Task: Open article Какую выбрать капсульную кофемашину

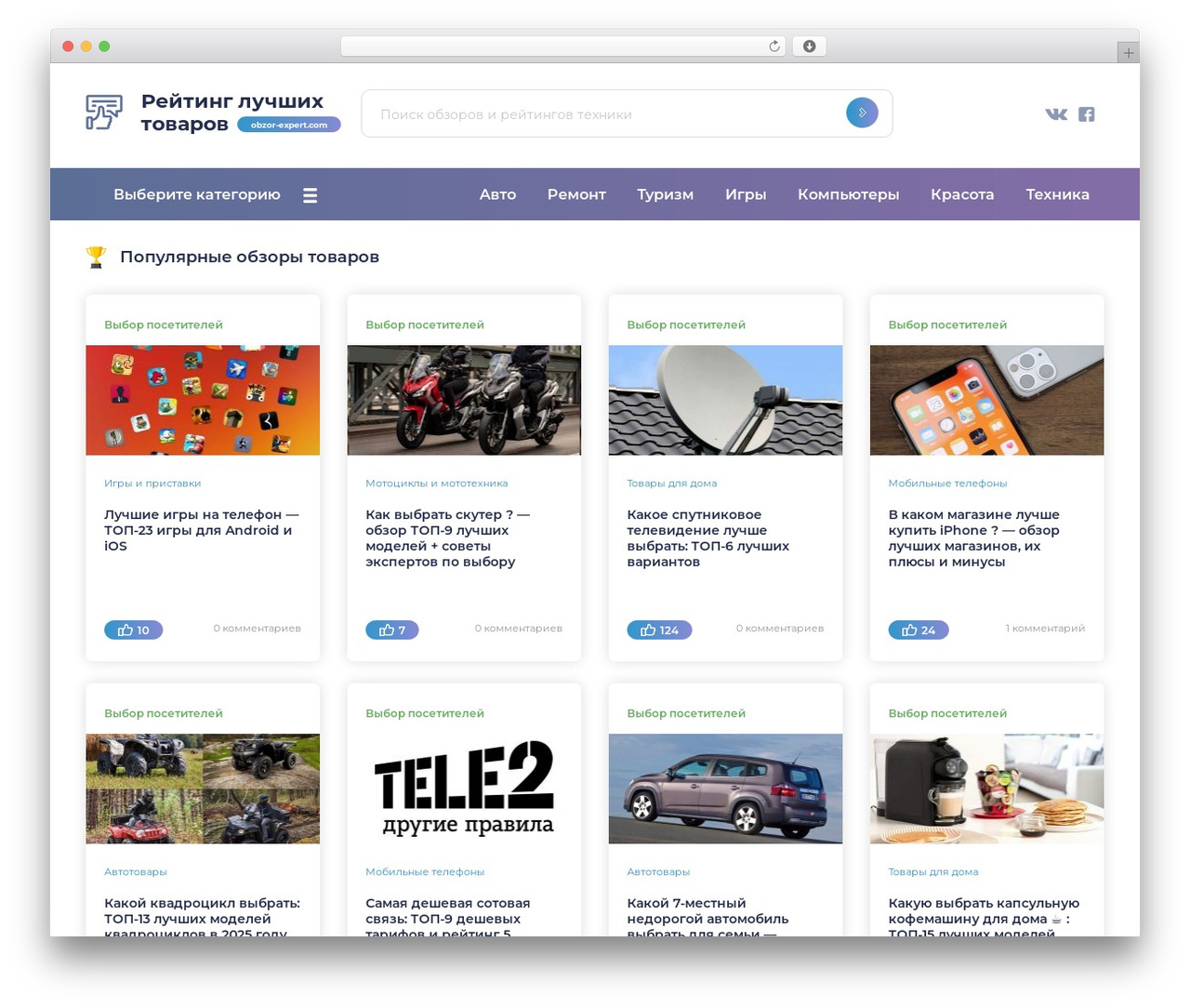Action: 984,918
